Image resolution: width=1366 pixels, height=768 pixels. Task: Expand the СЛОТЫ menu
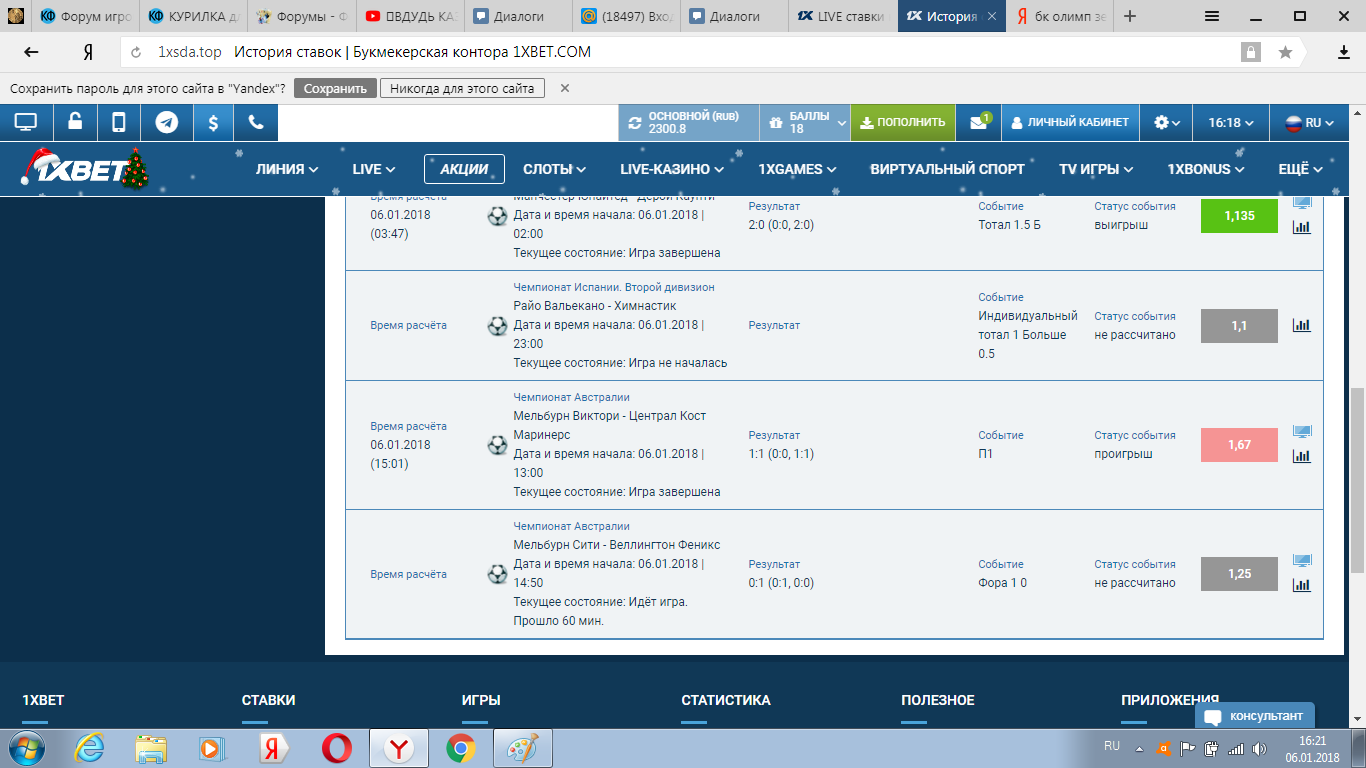coord(554,169)
